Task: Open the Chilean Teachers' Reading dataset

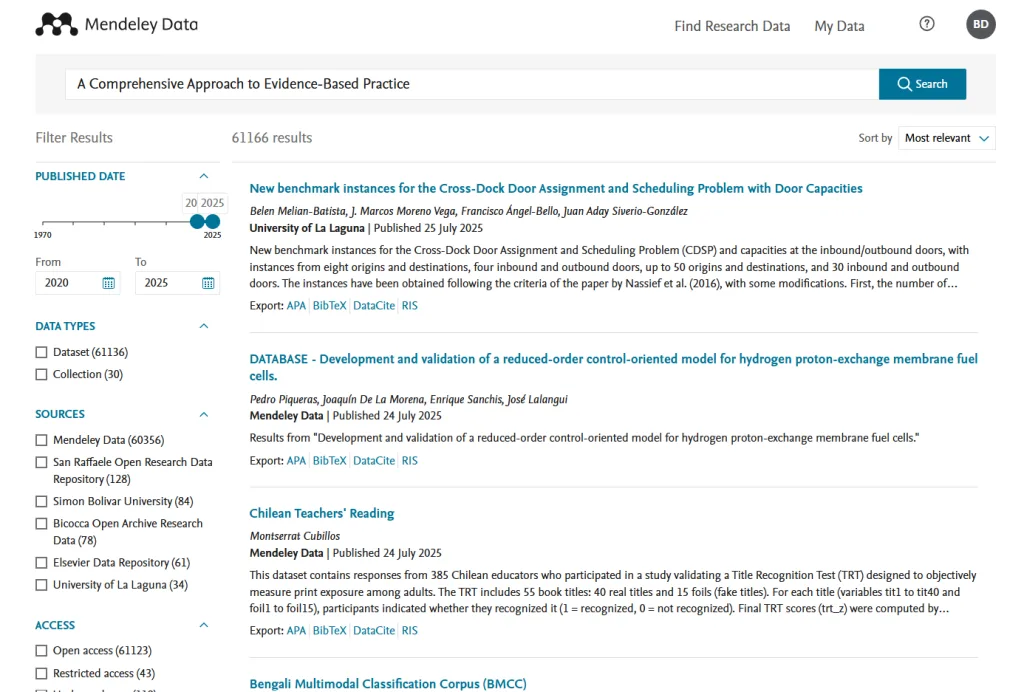Action: (322, 513)
